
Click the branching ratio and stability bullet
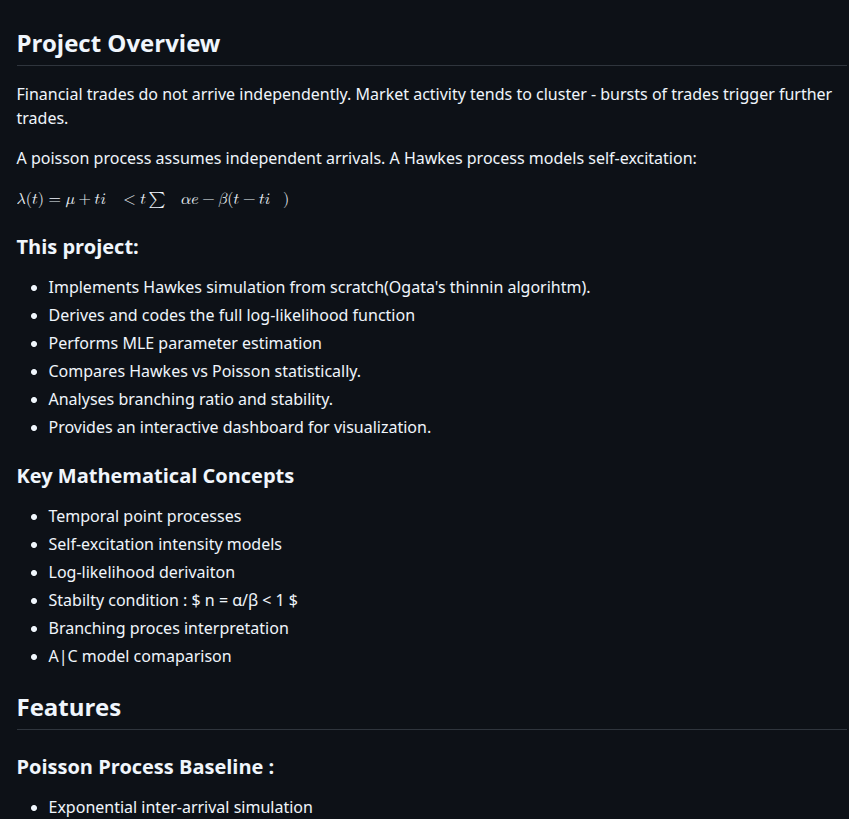point(190,400)
